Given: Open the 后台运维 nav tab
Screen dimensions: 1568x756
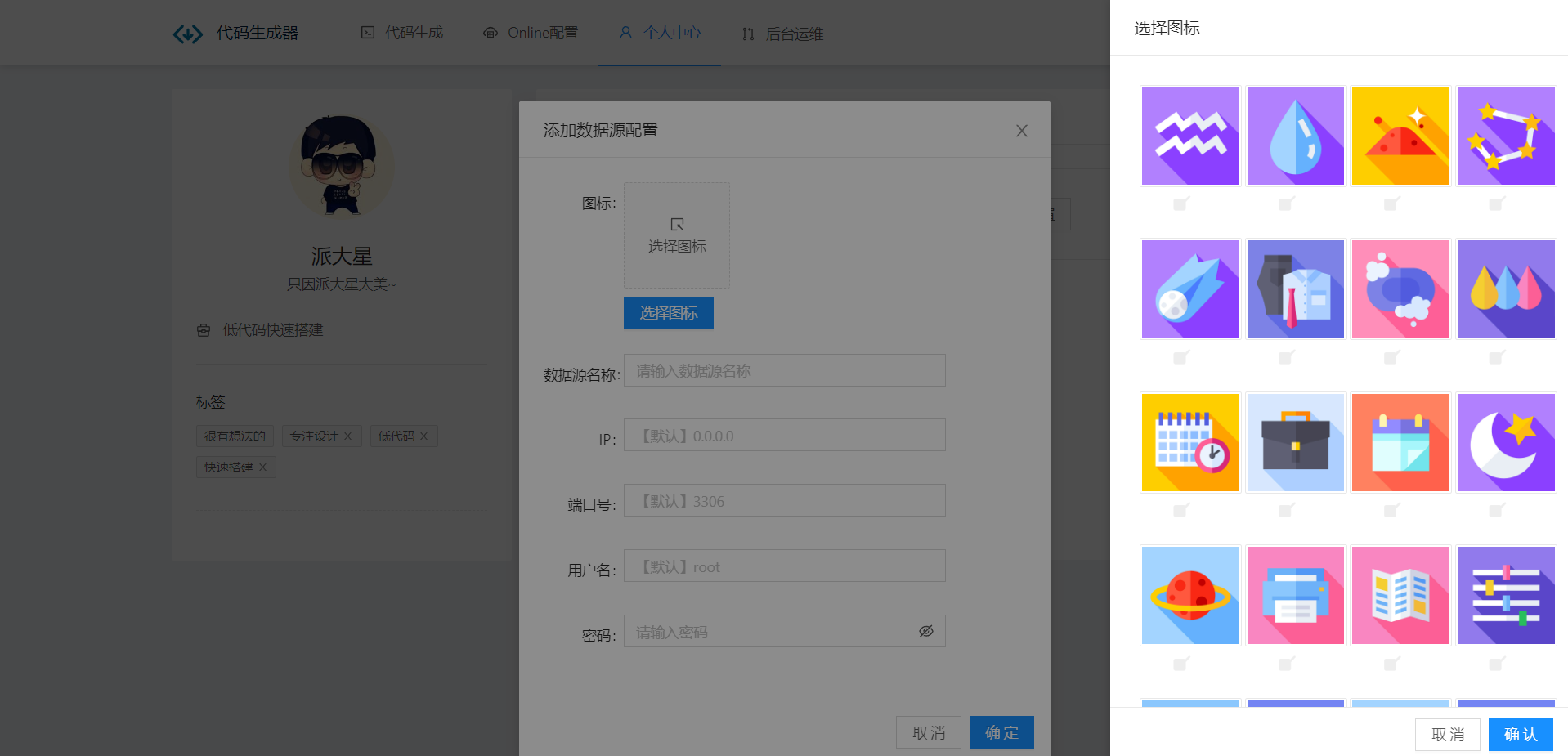Looking at the screenshot, I should tap(782, 34).
